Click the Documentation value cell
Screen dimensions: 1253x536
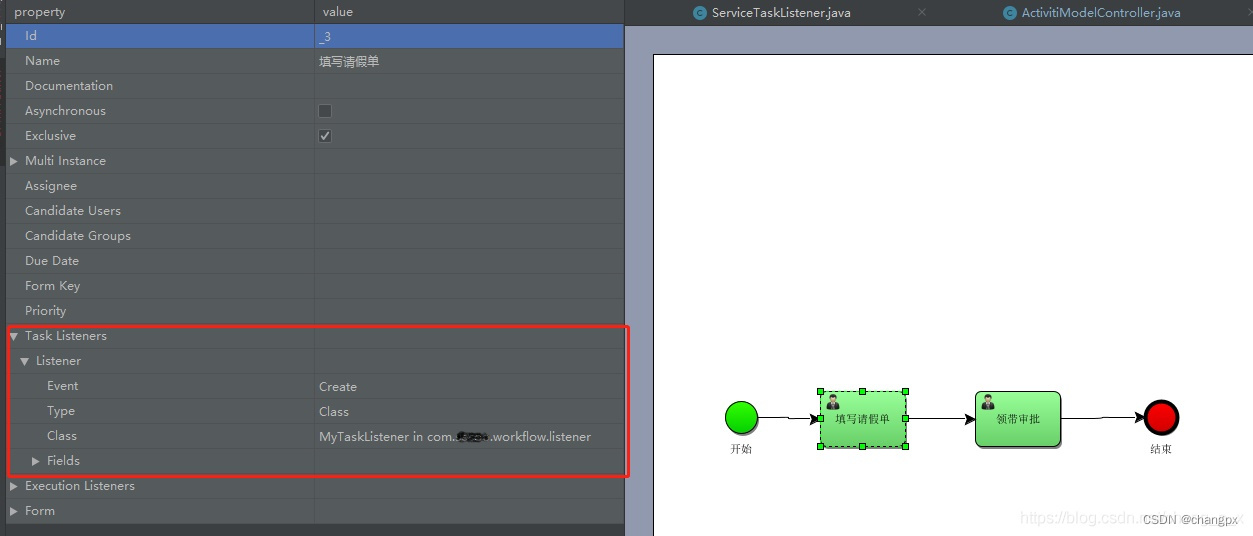coord(469,86)
